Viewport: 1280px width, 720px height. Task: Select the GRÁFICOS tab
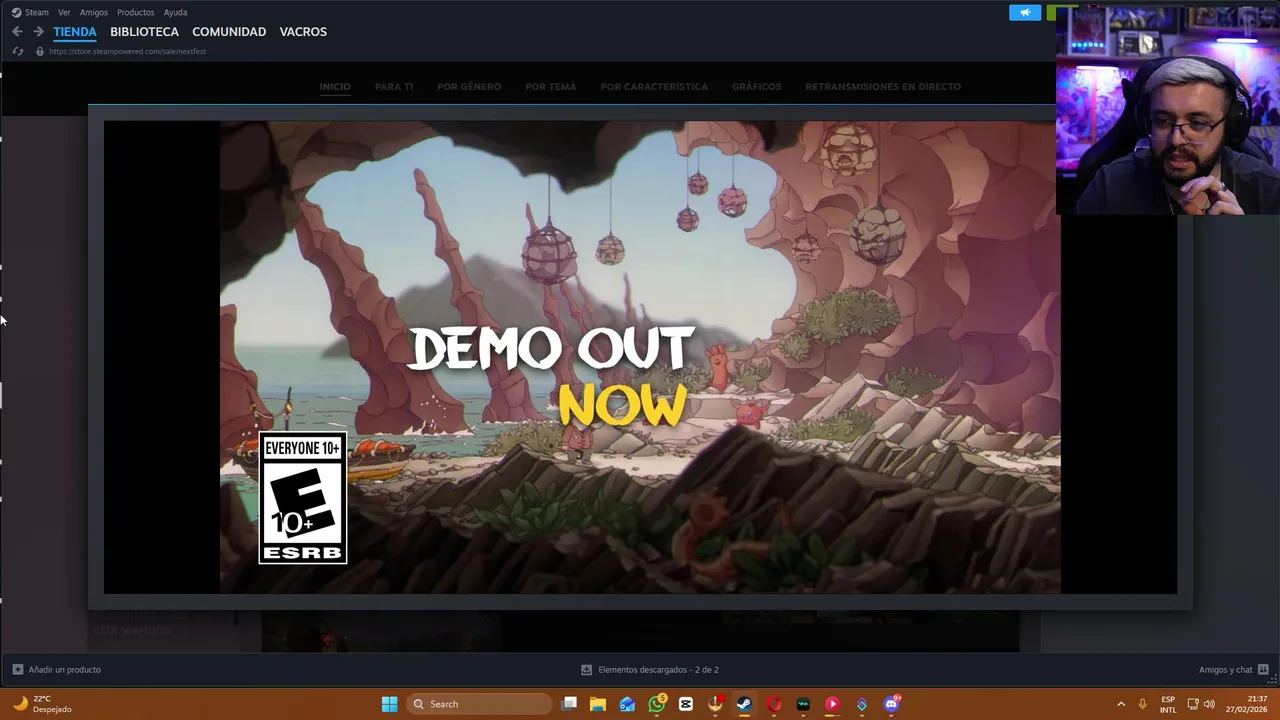pos(757,87)
